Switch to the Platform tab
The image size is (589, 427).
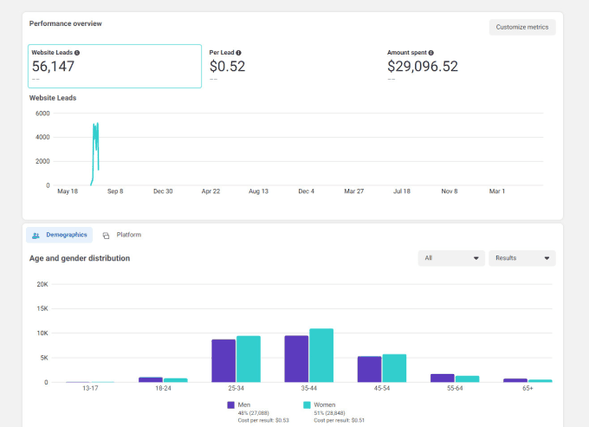[122, 235]
